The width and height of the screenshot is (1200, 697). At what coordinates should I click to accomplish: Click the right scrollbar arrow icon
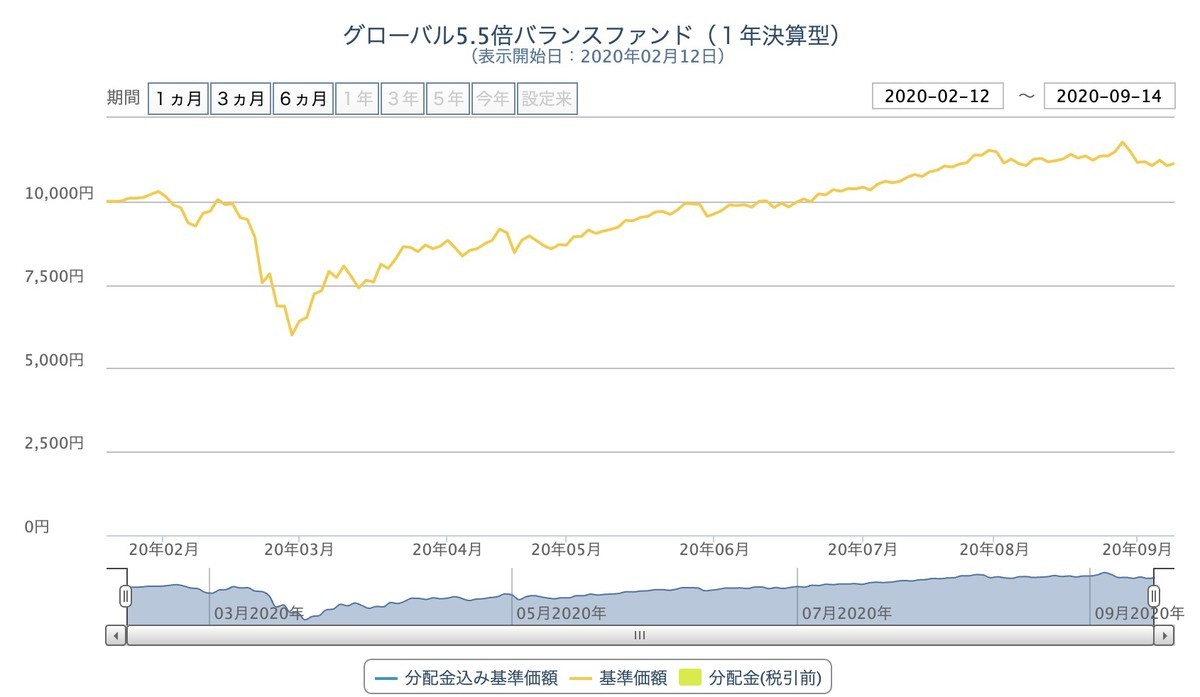click(1166, 636)
